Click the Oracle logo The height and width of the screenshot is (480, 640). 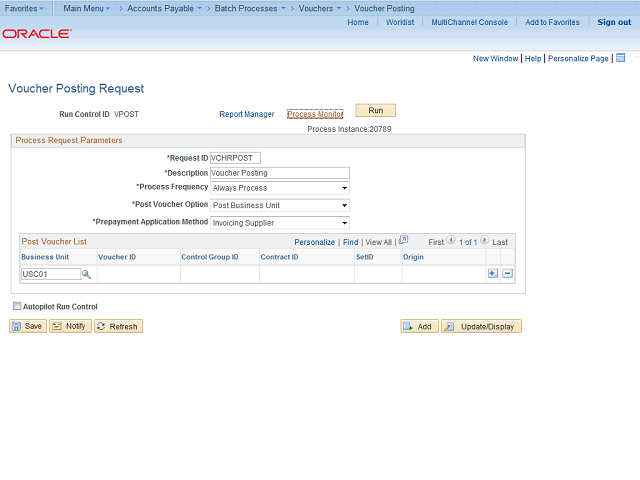[37, 33]
